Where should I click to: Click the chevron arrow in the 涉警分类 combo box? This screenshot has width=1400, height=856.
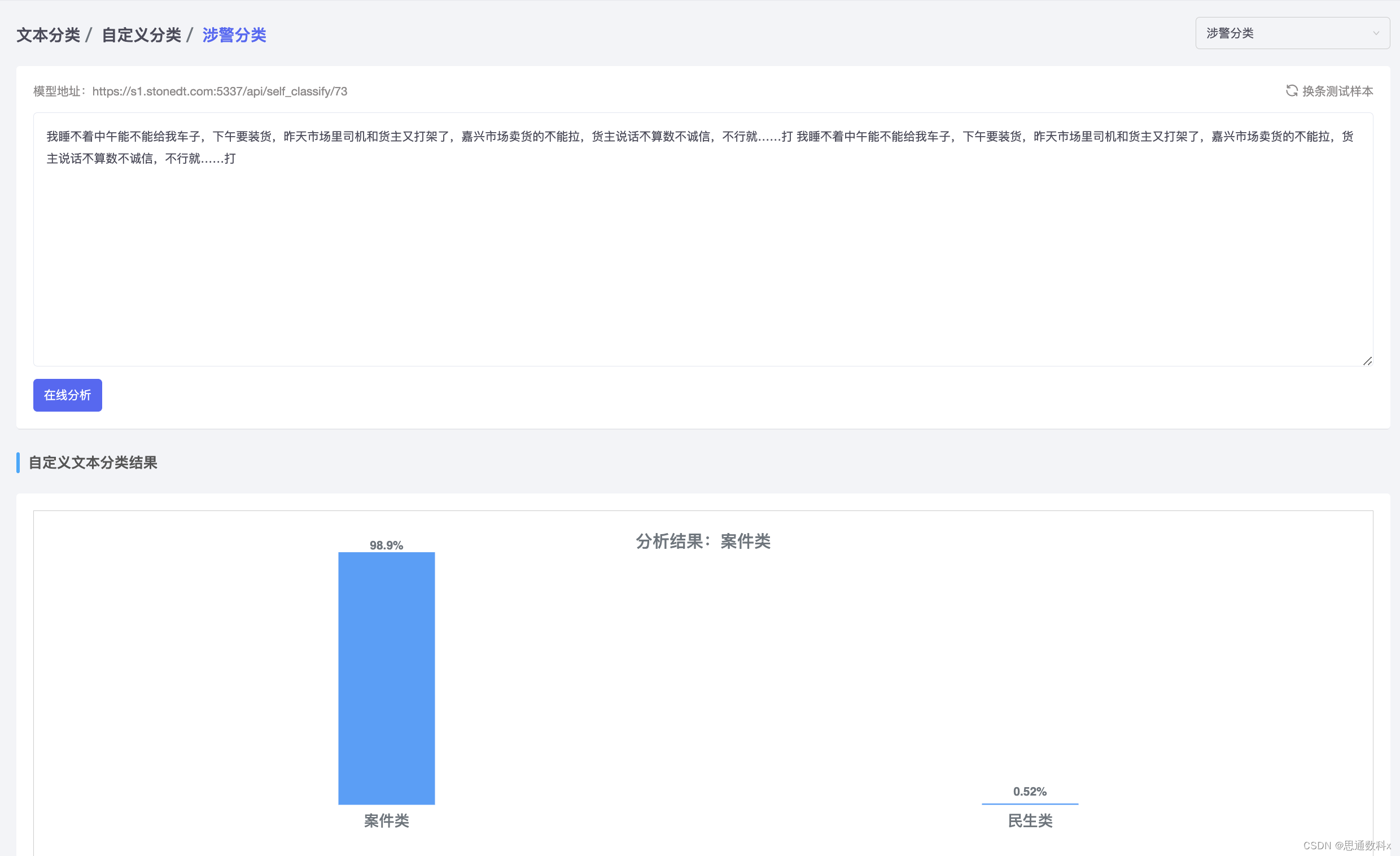pyautogui.click(x=1376, y=33)
